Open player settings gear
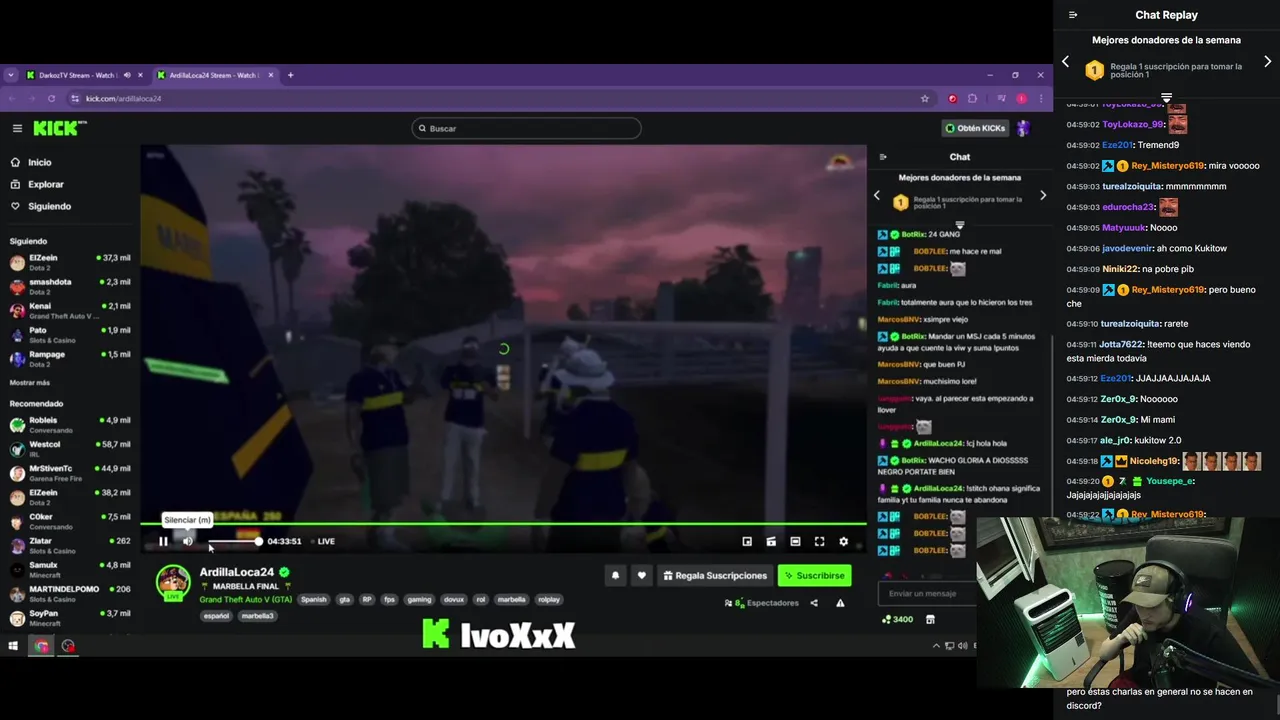The width and height of the screenshot is (1280, 720). (843, 541)
